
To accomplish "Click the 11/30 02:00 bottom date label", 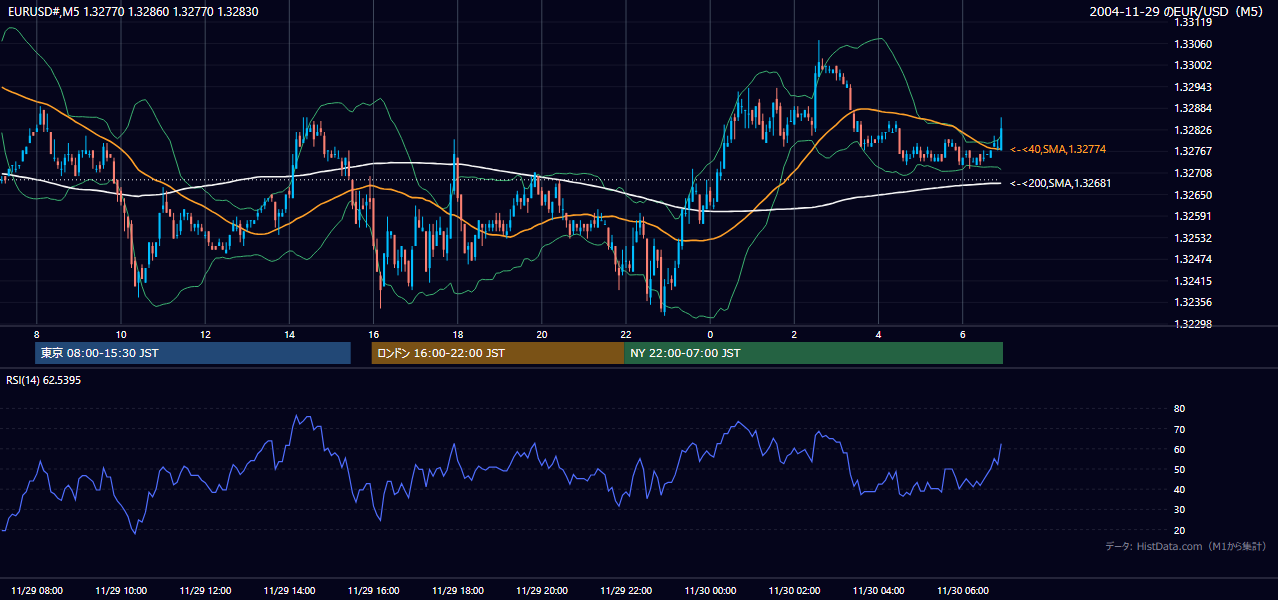I will coord(794,590).
